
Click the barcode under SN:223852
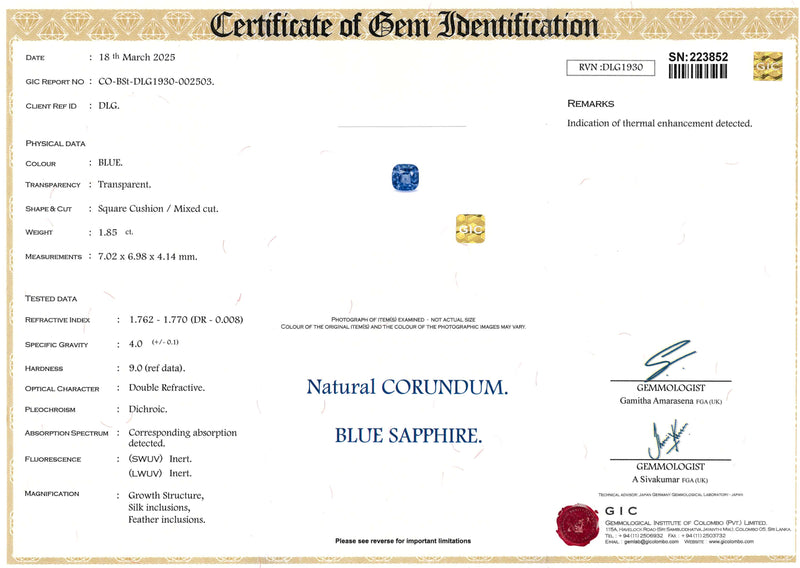pos(698,71)
